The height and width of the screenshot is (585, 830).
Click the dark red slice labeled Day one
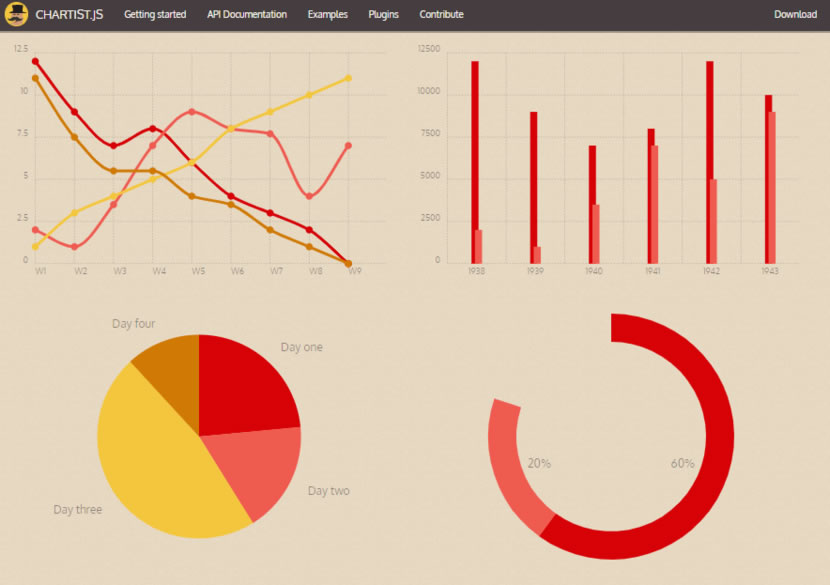coord(243,389)
